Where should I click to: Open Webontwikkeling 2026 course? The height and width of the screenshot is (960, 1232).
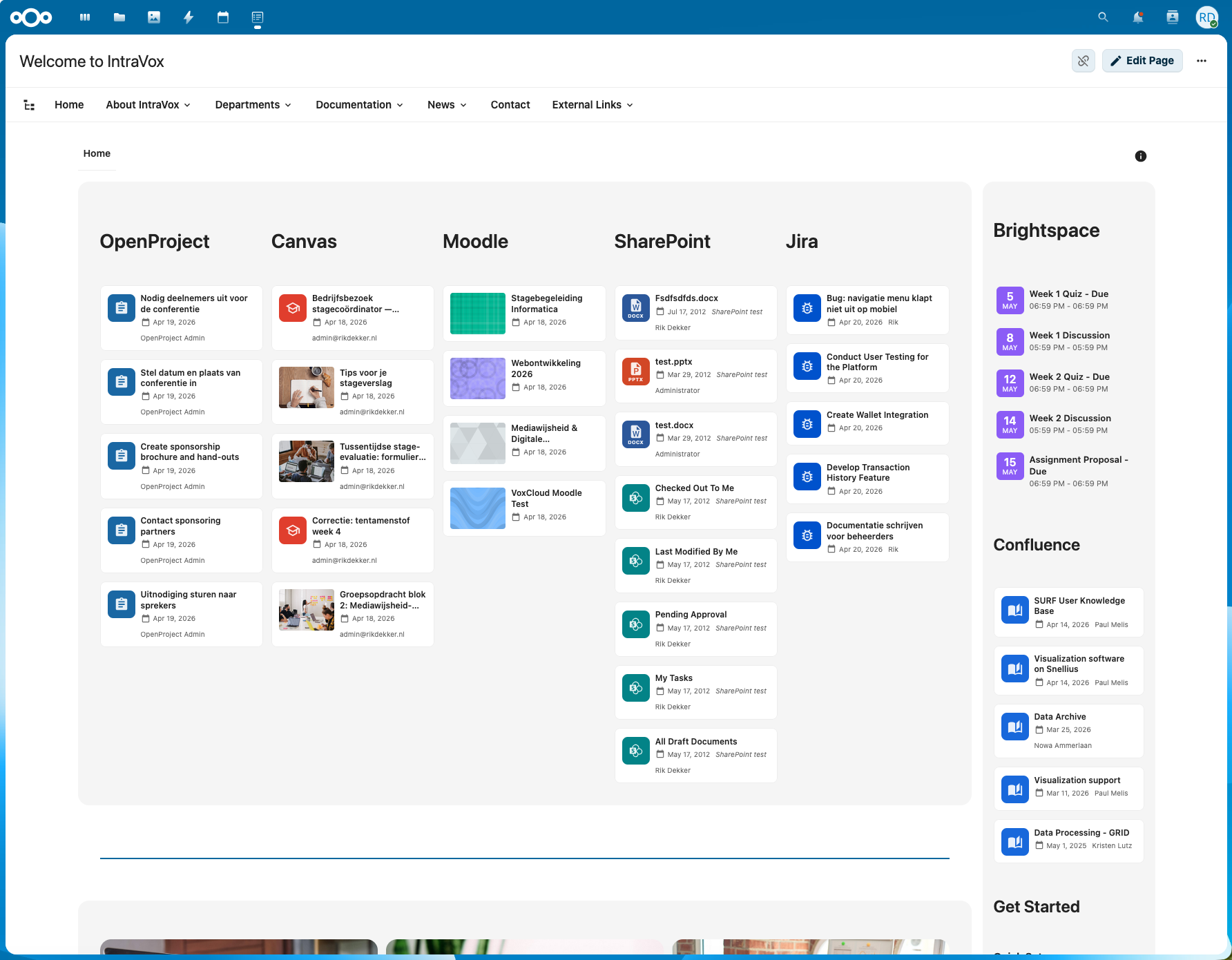pos(524,378)
